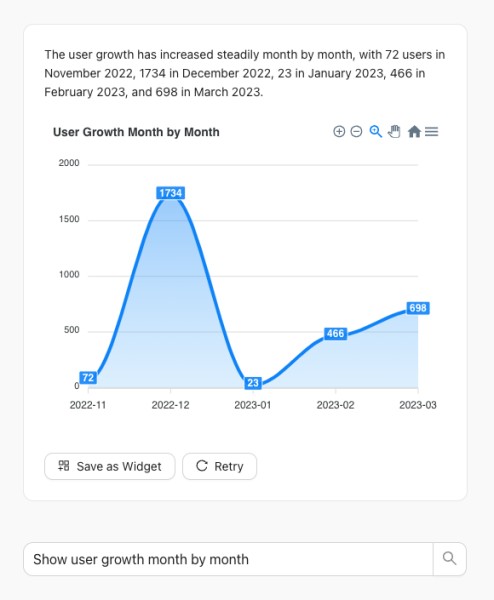This screenshot has width=494, height=600.
Task: Open the chart hamburger menu
Action: (432, 132)
